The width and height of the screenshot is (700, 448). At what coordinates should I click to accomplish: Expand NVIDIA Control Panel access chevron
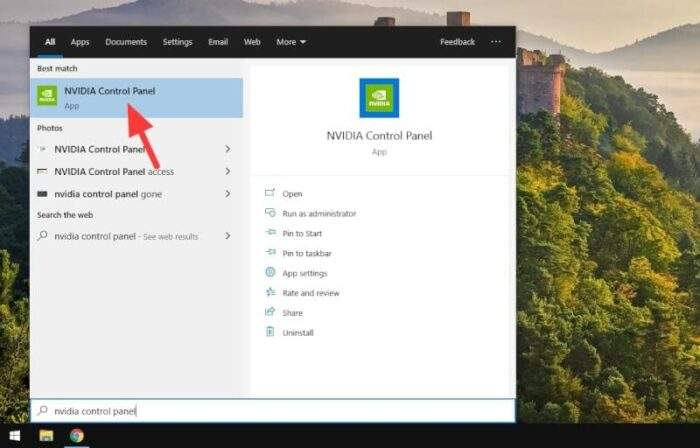[x=228, y=171]
